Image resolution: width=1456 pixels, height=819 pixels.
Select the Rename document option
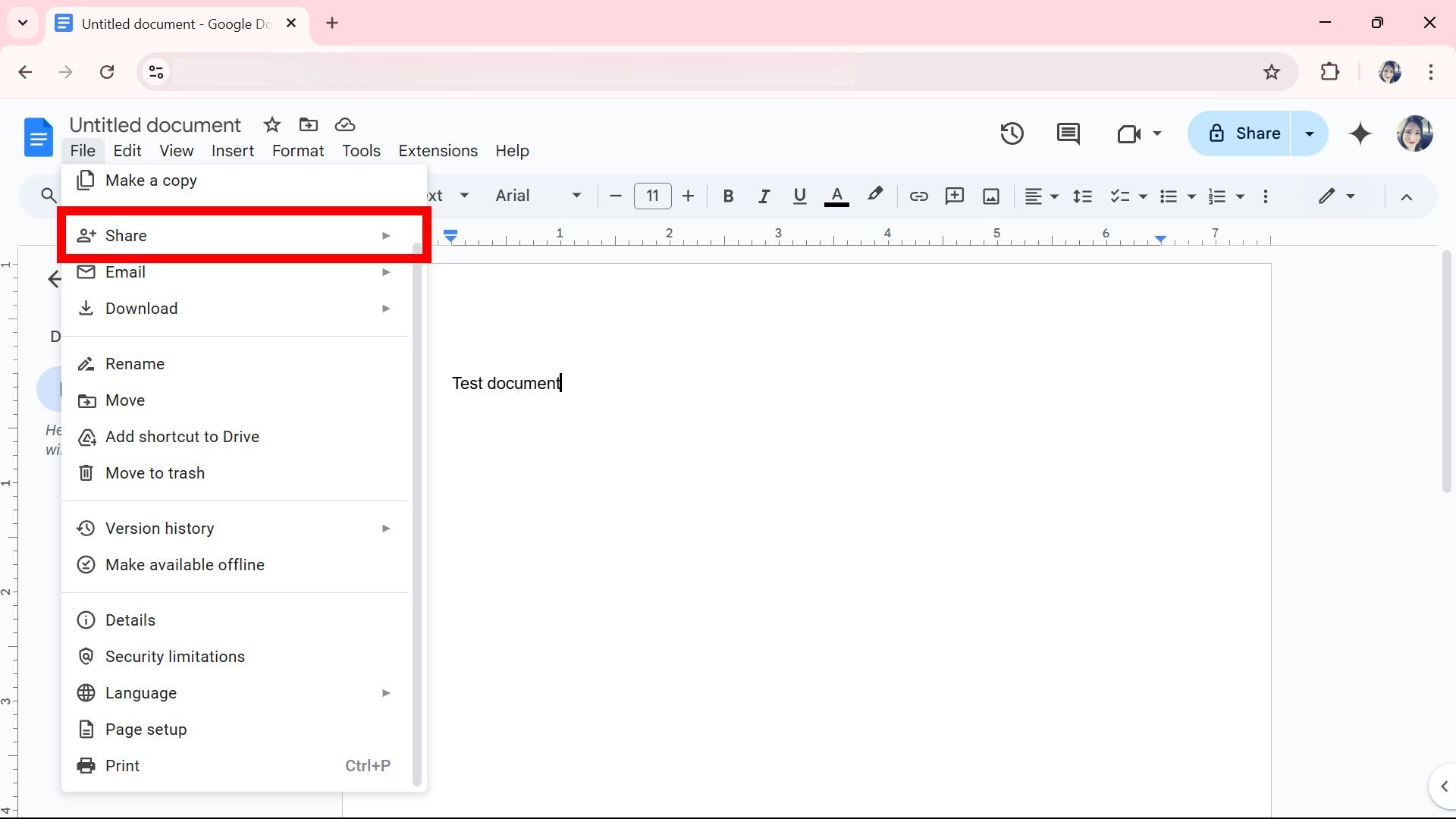135,363
